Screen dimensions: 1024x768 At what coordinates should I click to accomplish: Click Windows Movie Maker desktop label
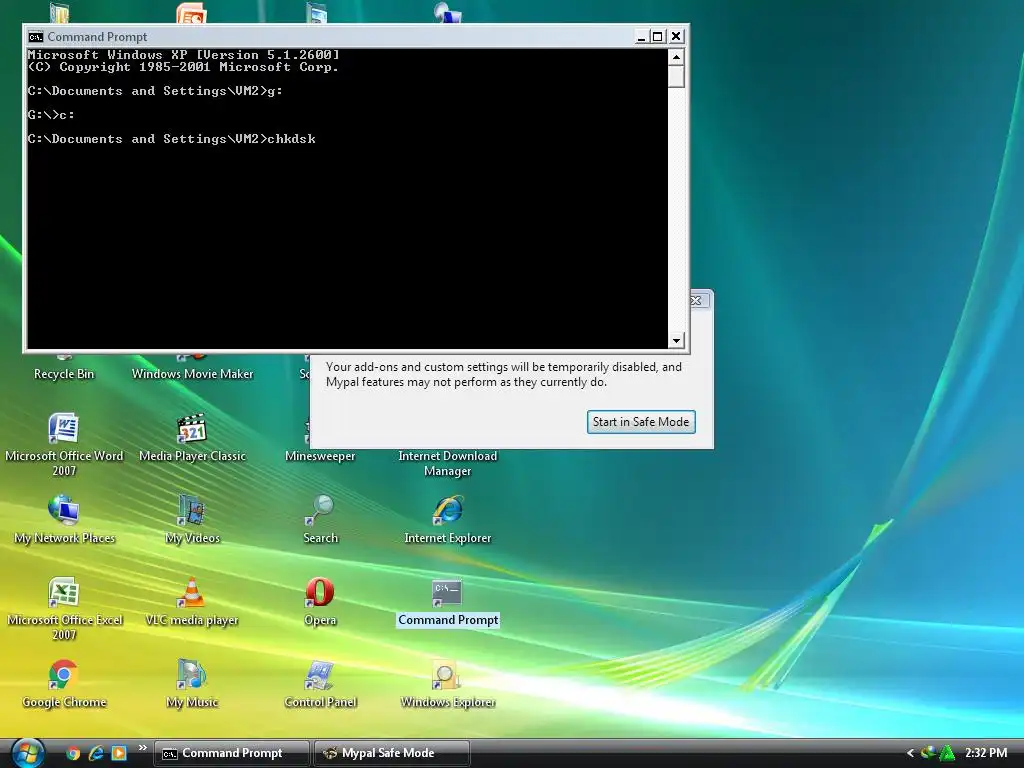click(x=192, y=374)
